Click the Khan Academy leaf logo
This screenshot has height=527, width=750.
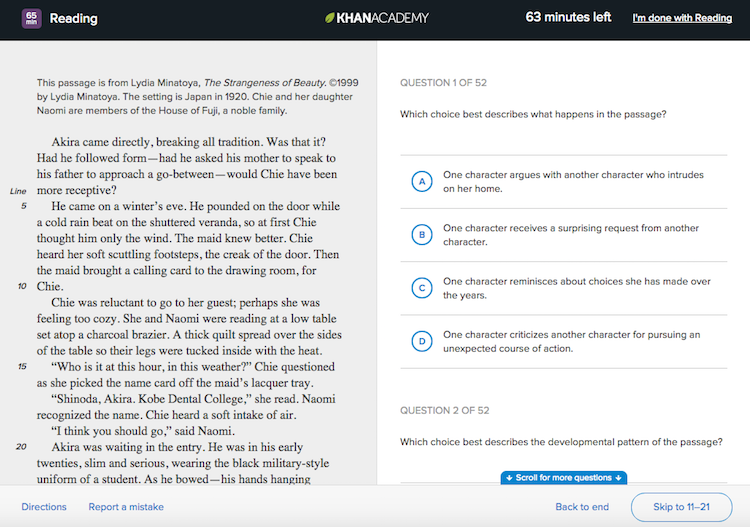[x=331, y=18]
